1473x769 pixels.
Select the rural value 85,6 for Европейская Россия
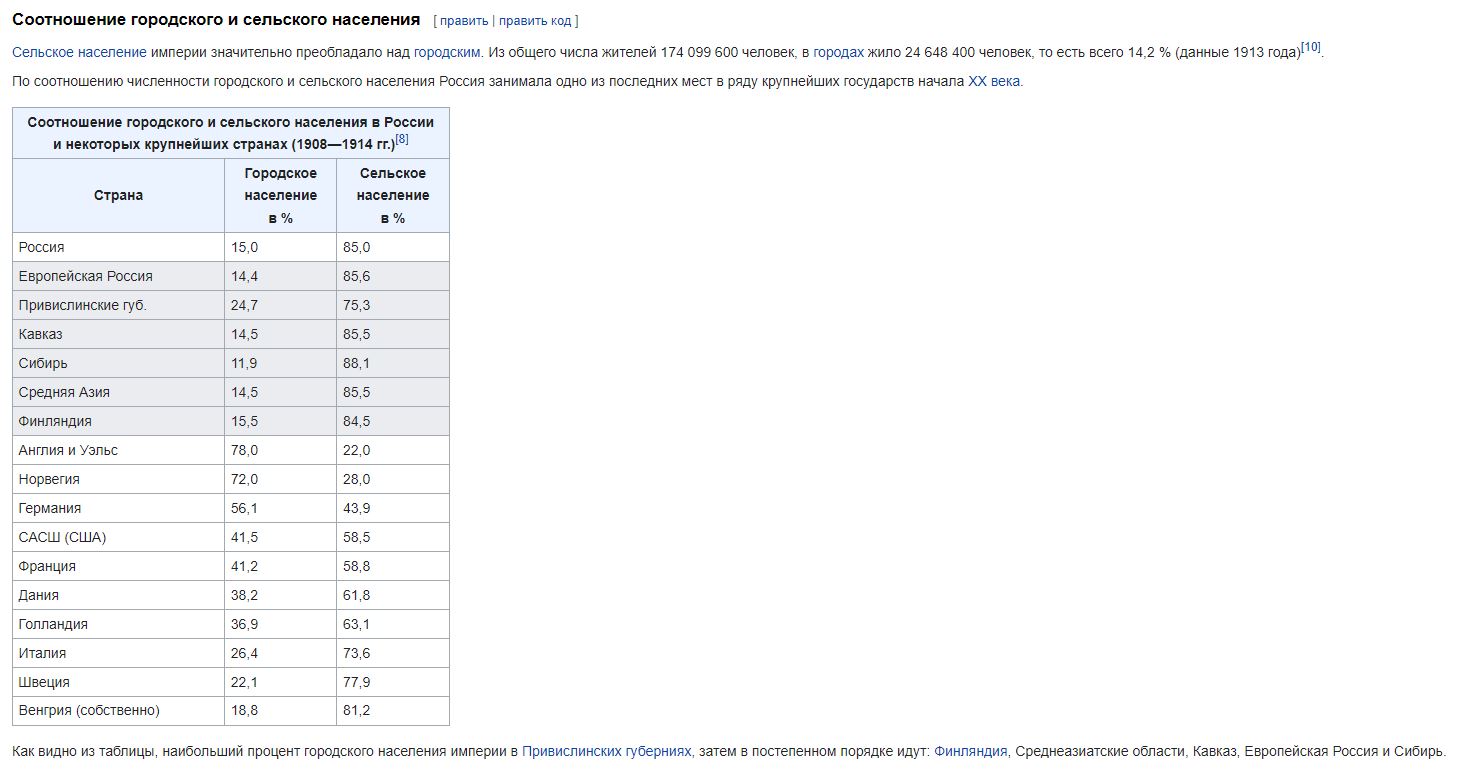tap(356, 276)
